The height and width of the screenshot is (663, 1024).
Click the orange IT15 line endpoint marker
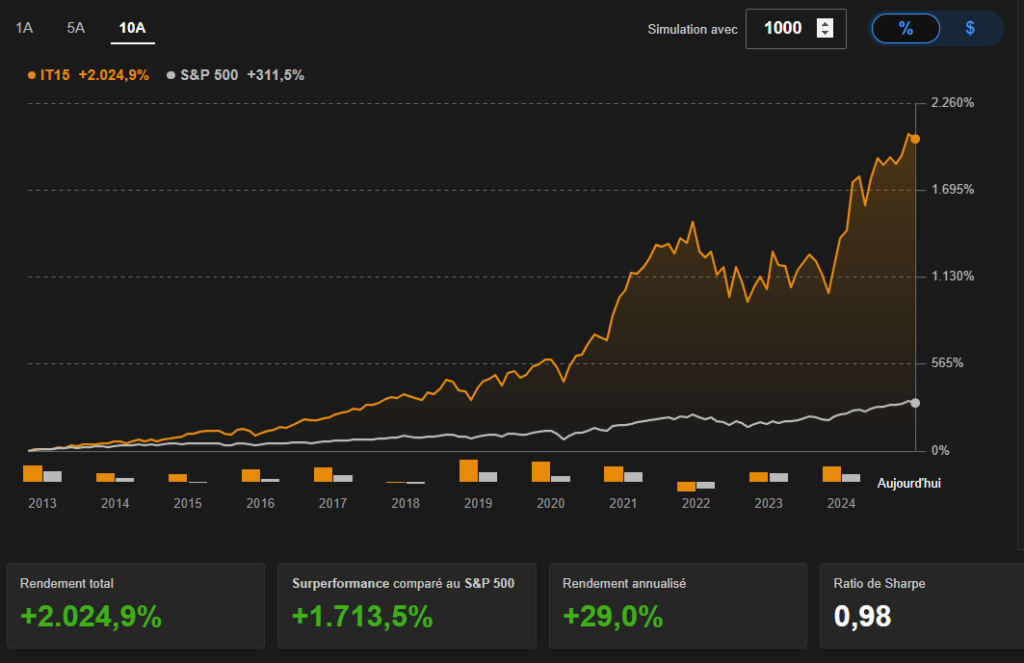[x=915, y=139]
